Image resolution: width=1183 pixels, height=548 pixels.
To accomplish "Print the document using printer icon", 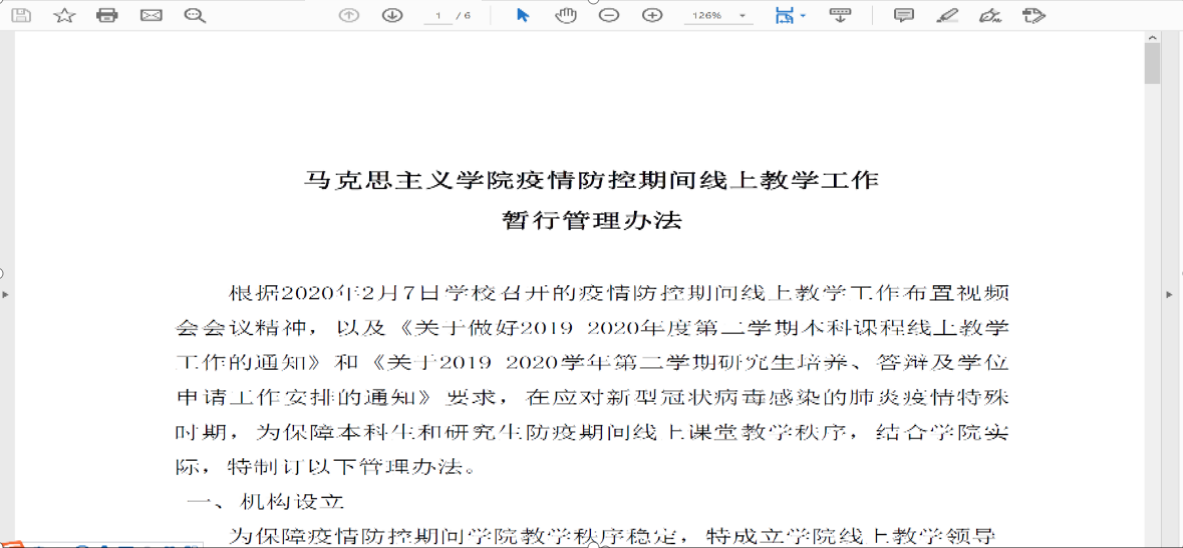I will click(x=107, y=15).
